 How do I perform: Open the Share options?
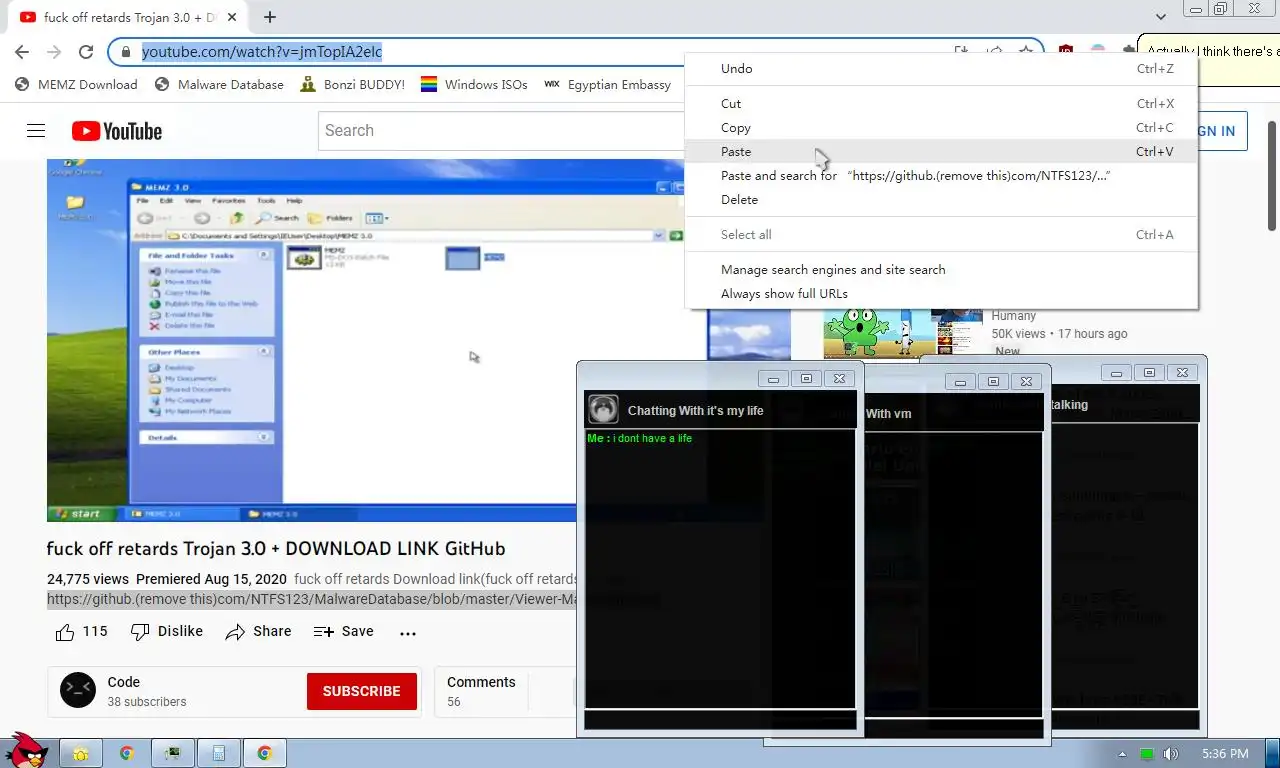258,632
